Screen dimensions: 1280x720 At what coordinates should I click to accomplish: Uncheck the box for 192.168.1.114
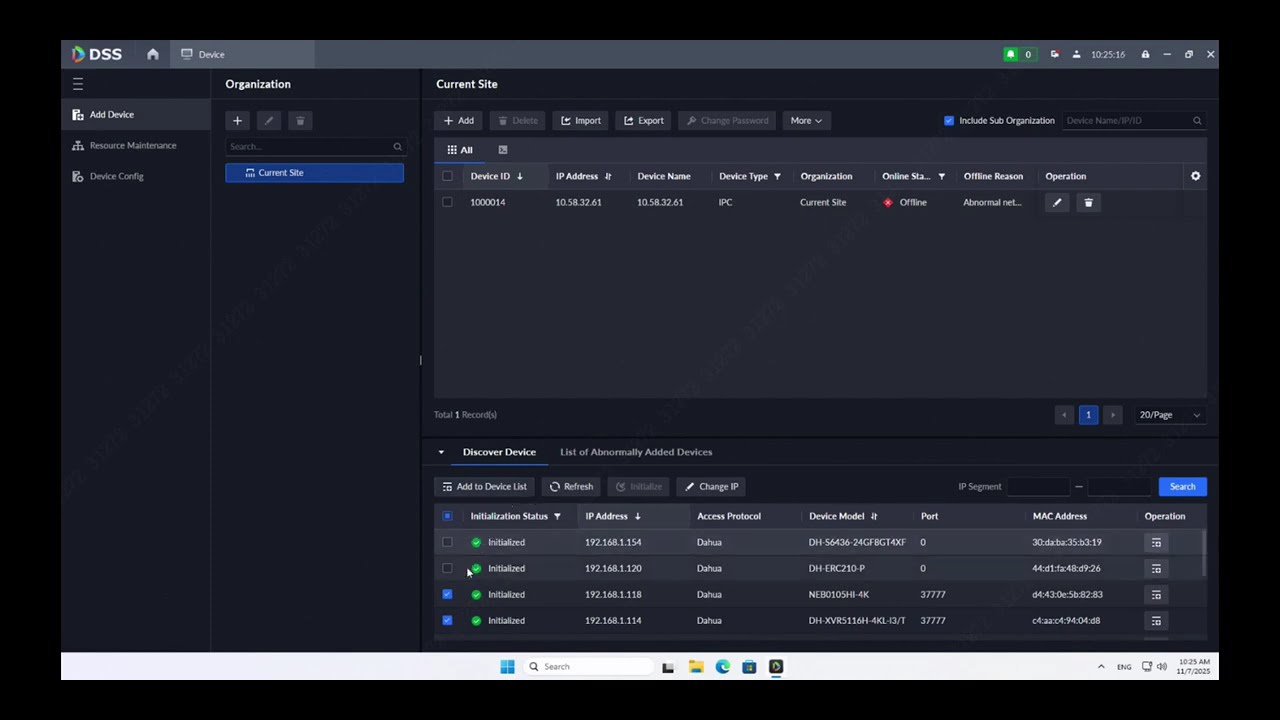(x=447, y=620)
